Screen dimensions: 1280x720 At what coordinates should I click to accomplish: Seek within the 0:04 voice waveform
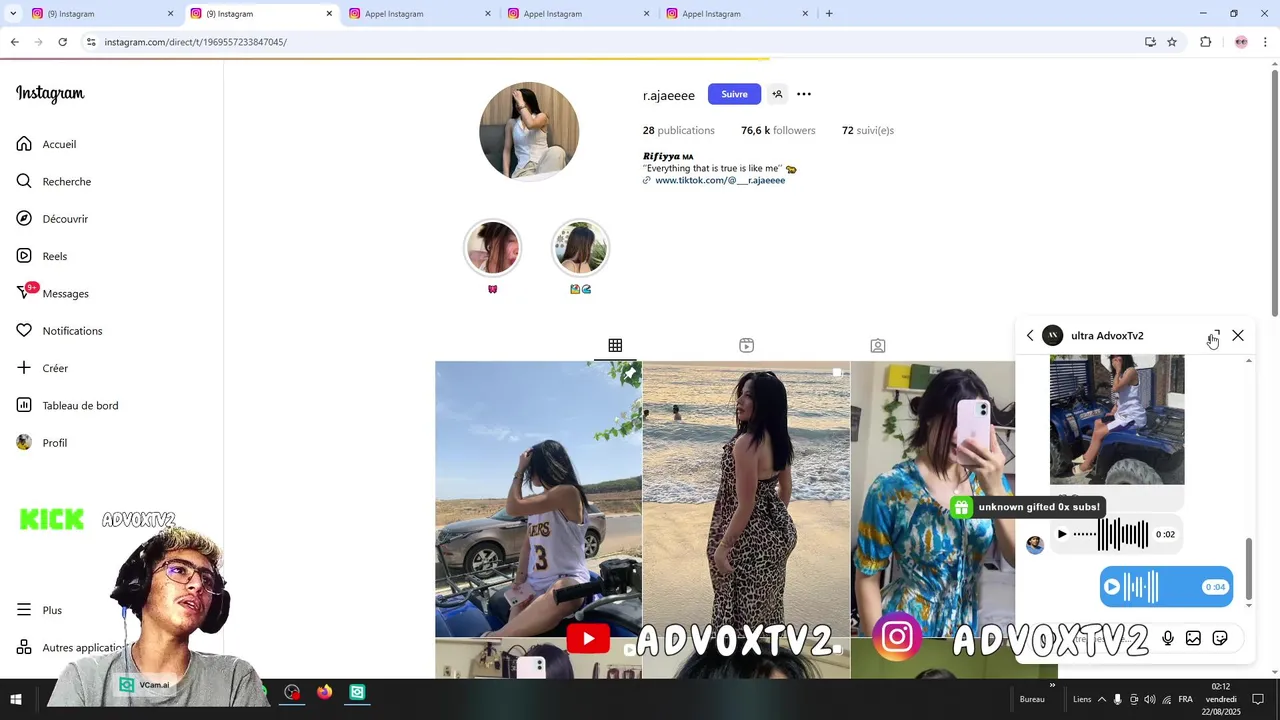pos(1141,587)
